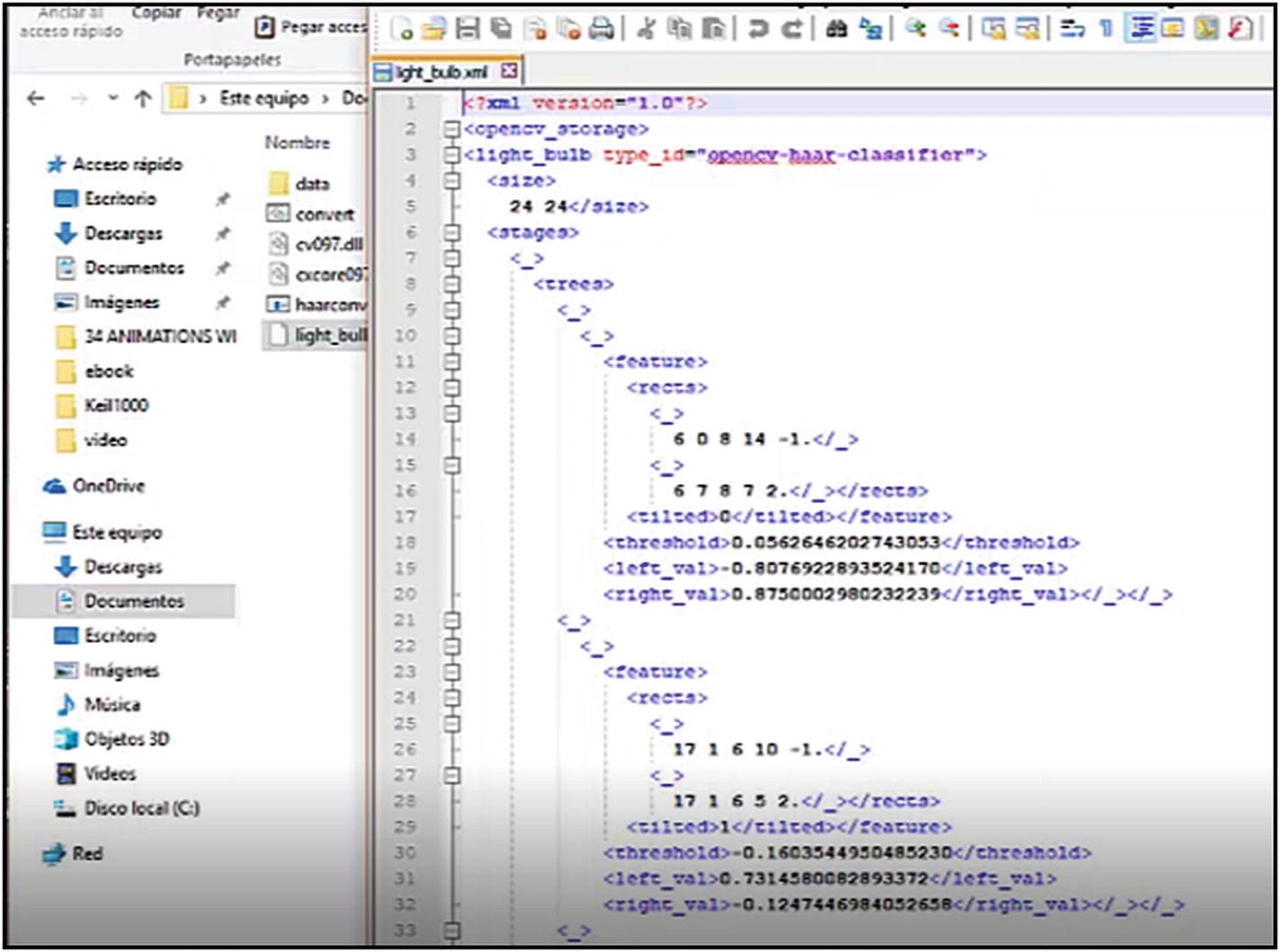Viewport: 1280px width, 952px height.
Task: Select the convert file
Action: [311, 215]
